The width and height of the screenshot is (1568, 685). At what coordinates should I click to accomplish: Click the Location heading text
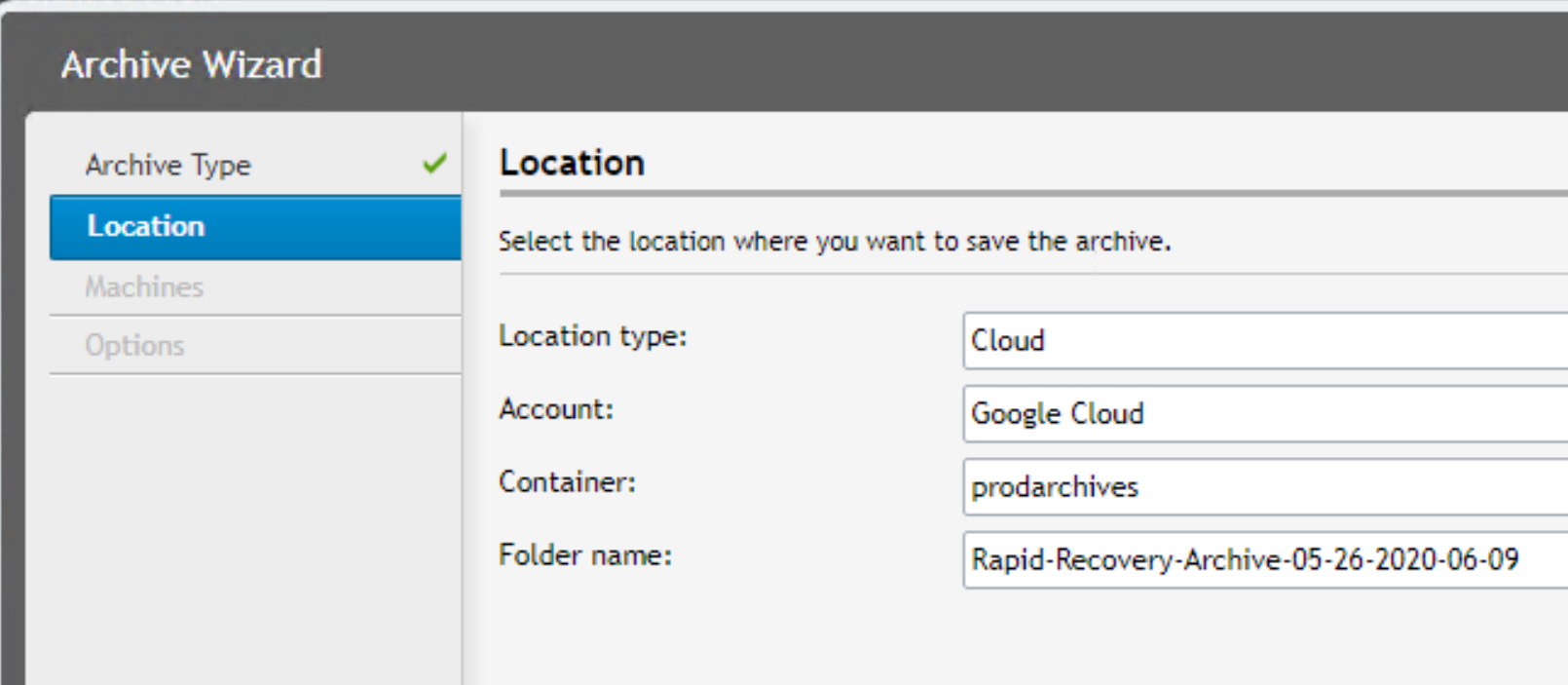coord(572,162)
